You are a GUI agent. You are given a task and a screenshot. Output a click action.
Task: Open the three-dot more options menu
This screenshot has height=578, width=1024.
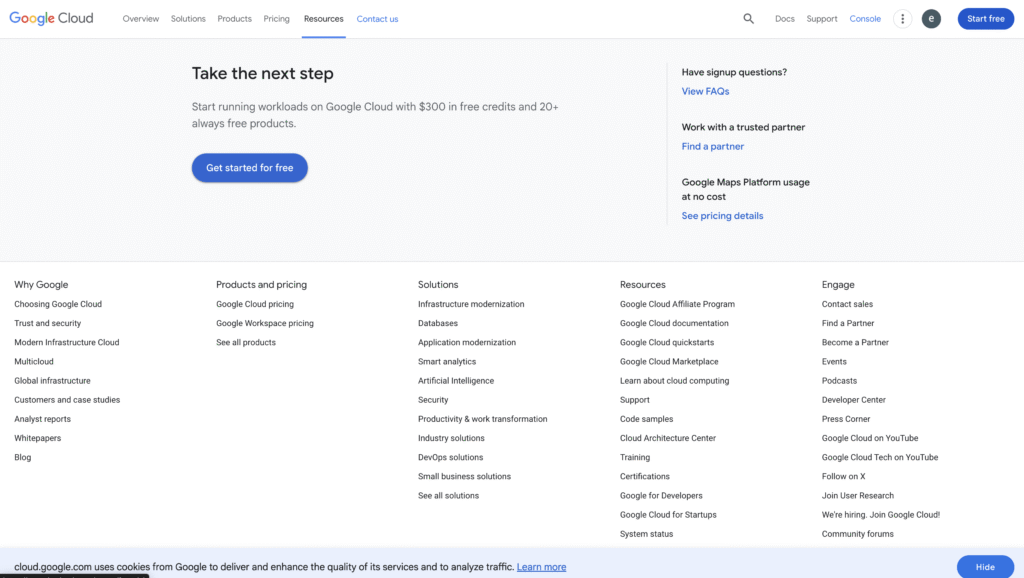point(902,18)
